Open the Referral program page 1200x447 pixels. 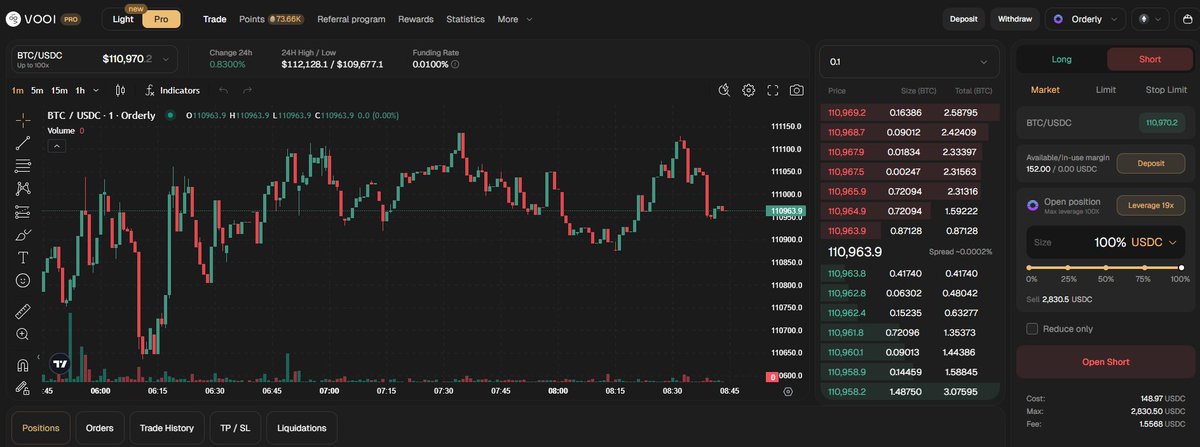point(351,19)
